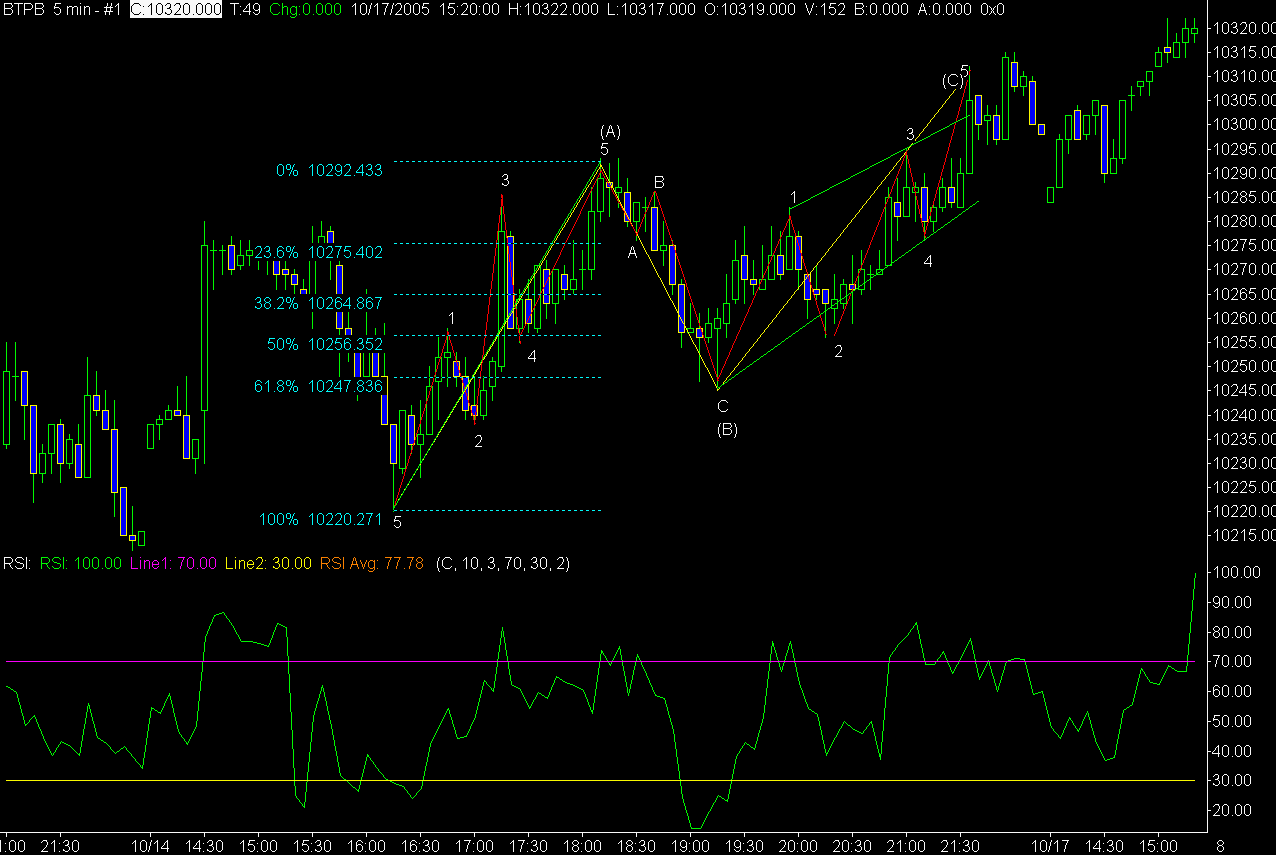Click the (C) wave label near top

pyautogui.click(x=952, y=80)
